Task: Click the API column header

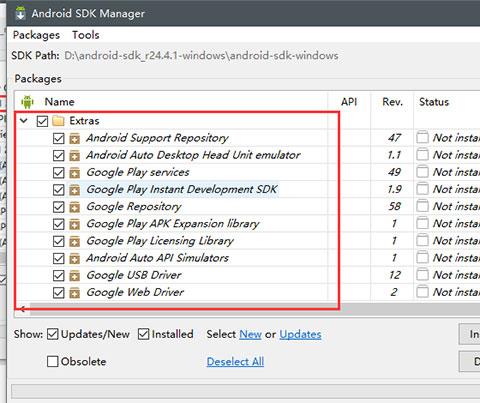Action: (x=349, y=102)
